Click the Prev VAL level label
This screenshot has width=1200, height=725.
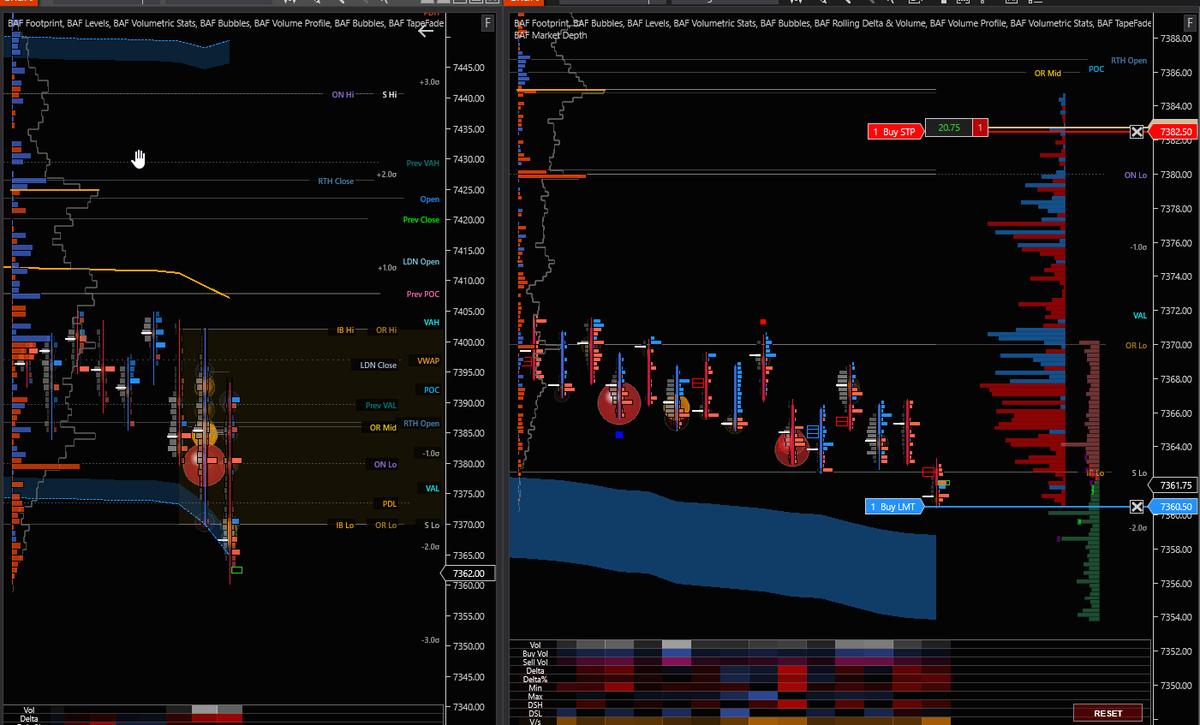coord(379,405)
